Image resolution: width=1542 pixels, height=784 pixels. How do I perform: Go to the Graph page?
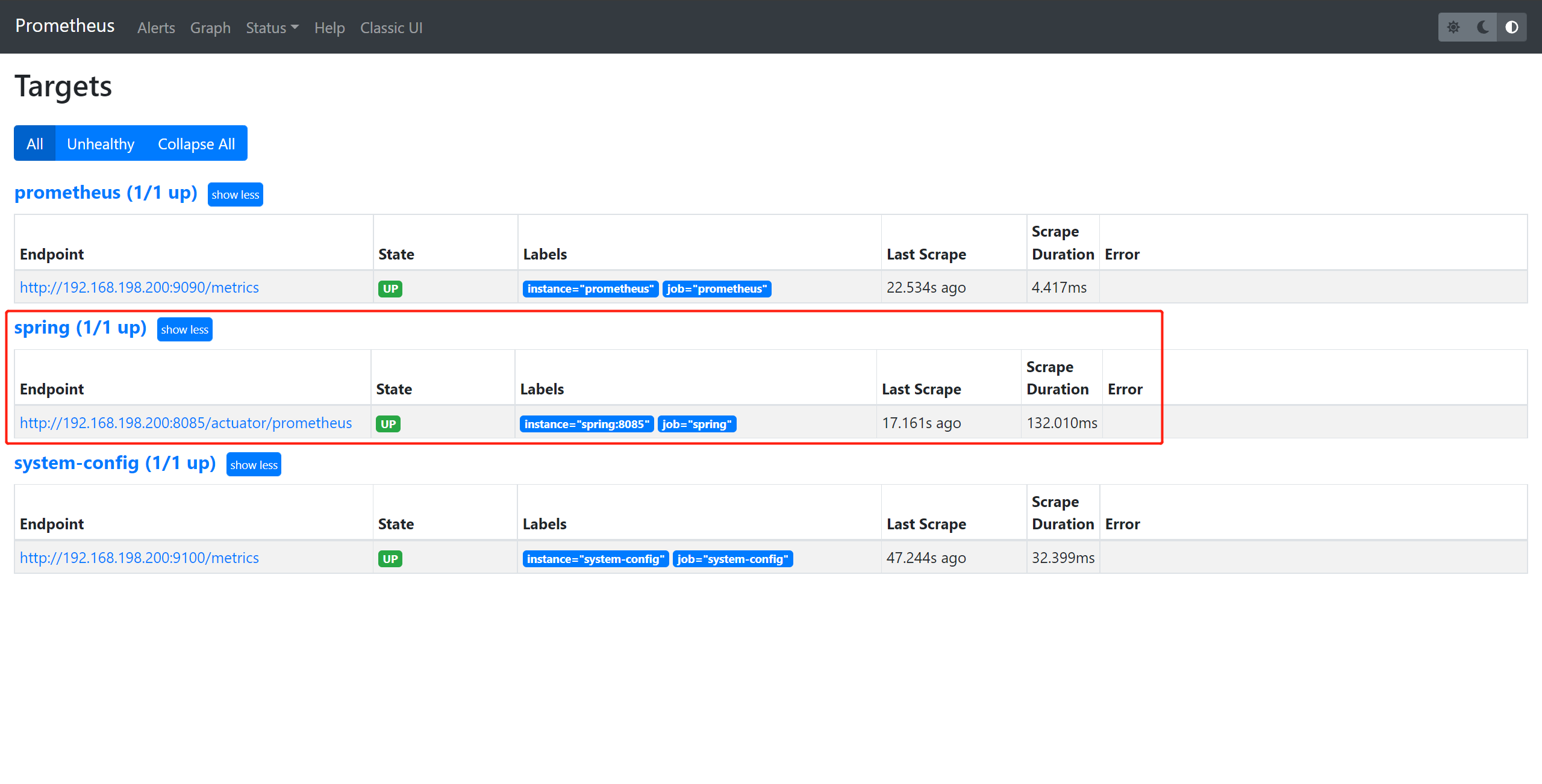[210, 28]
